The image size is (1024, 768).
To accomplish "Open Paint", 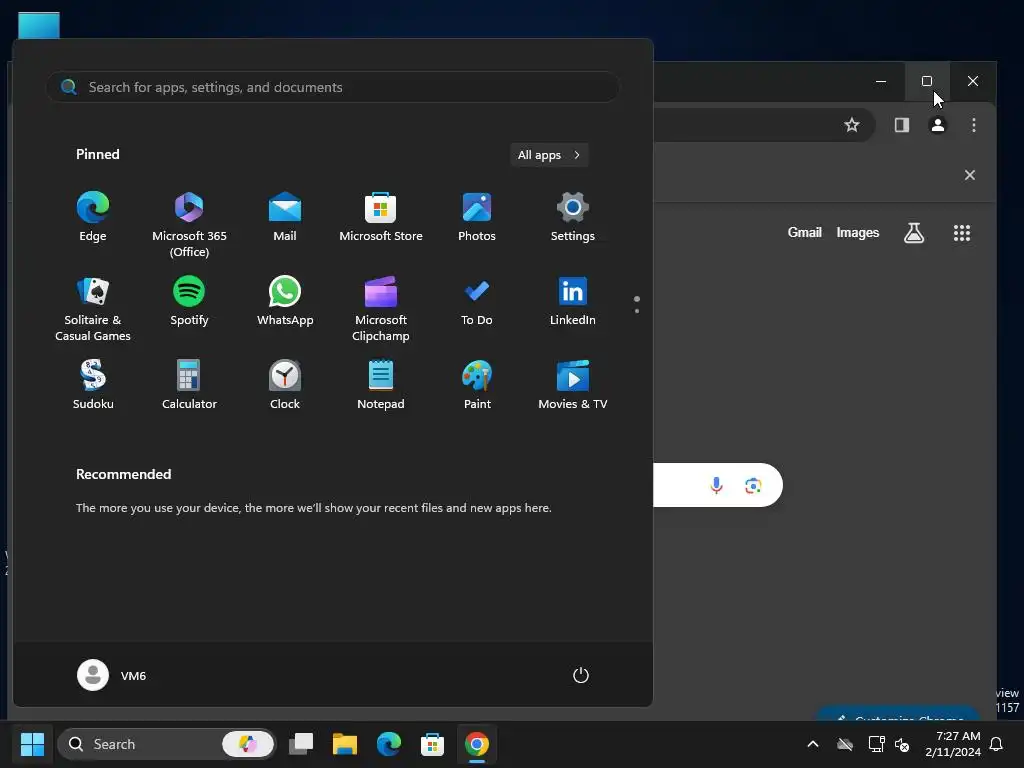I will 477,385.
